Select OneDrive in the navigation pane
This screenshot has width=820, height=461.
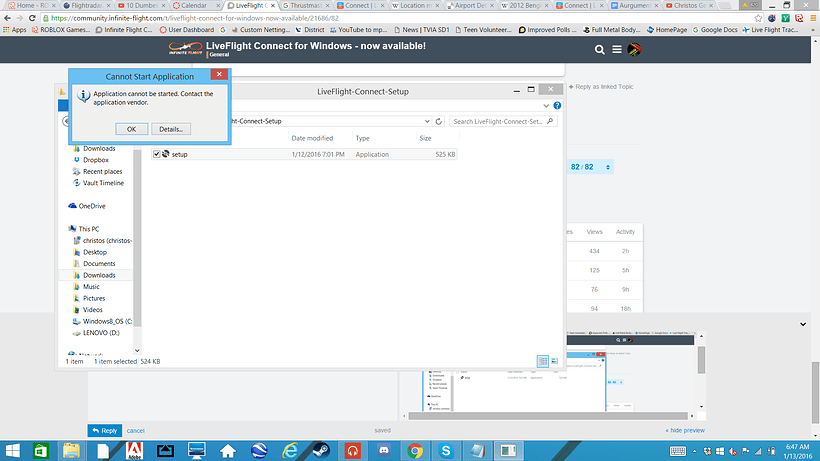pos(92,206)
